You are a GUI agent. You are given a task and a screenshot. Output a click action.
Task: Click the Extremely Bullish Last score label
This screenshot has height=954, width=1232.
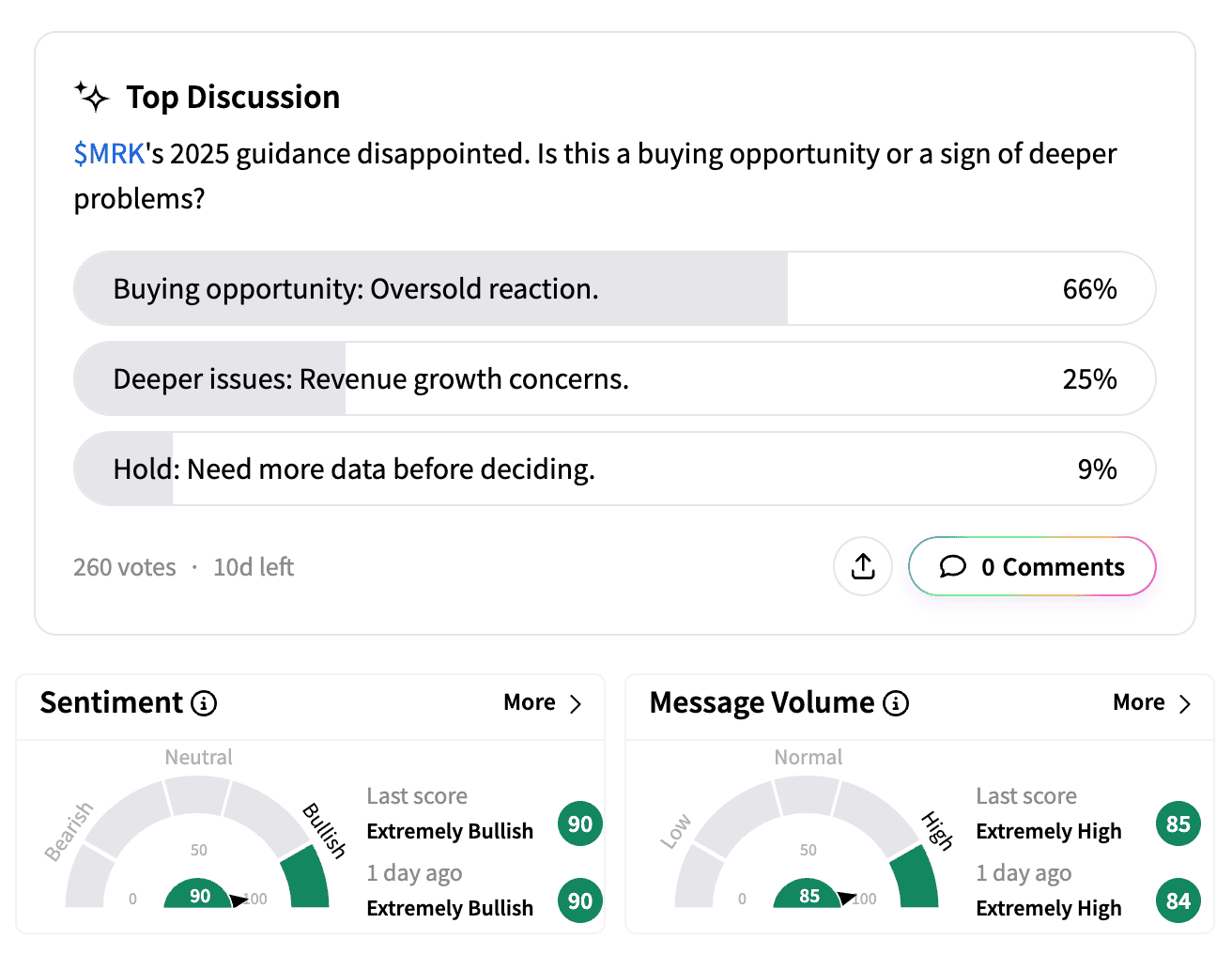click(450, 831)
